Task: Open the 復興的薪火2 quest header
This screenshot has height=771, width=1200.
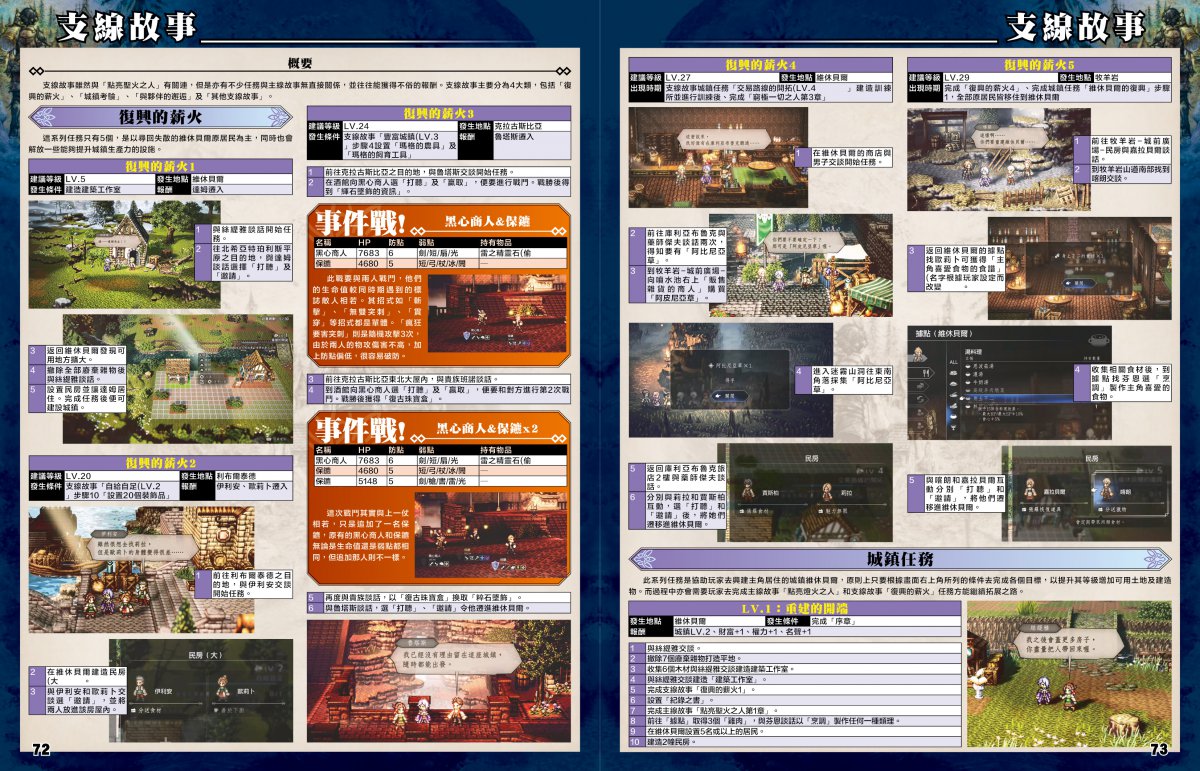Action: (x=160, y=462)
